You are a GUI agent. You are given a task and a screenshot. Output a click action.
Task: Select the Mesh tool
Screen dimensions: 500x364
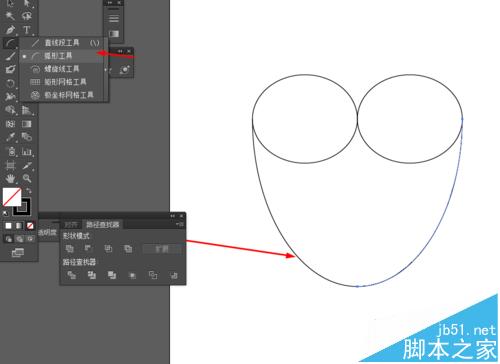tap(10, 124)
